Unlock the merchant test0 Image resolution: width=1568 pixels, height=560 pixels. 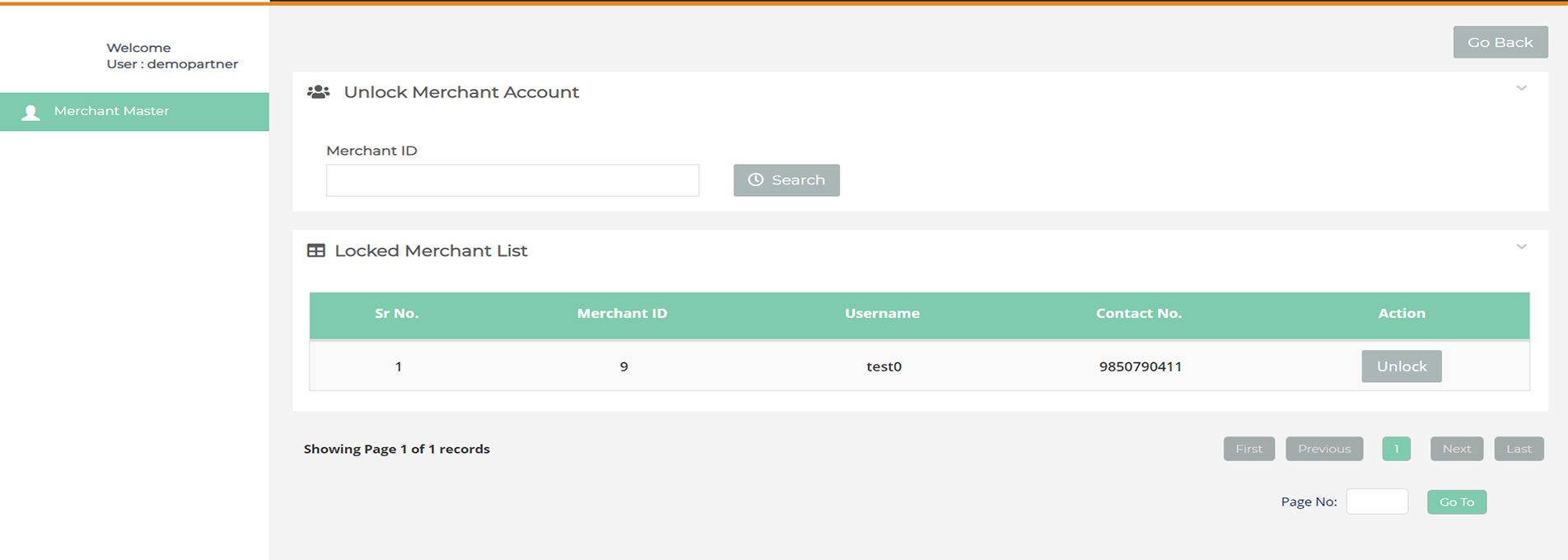coord(1401,366)
